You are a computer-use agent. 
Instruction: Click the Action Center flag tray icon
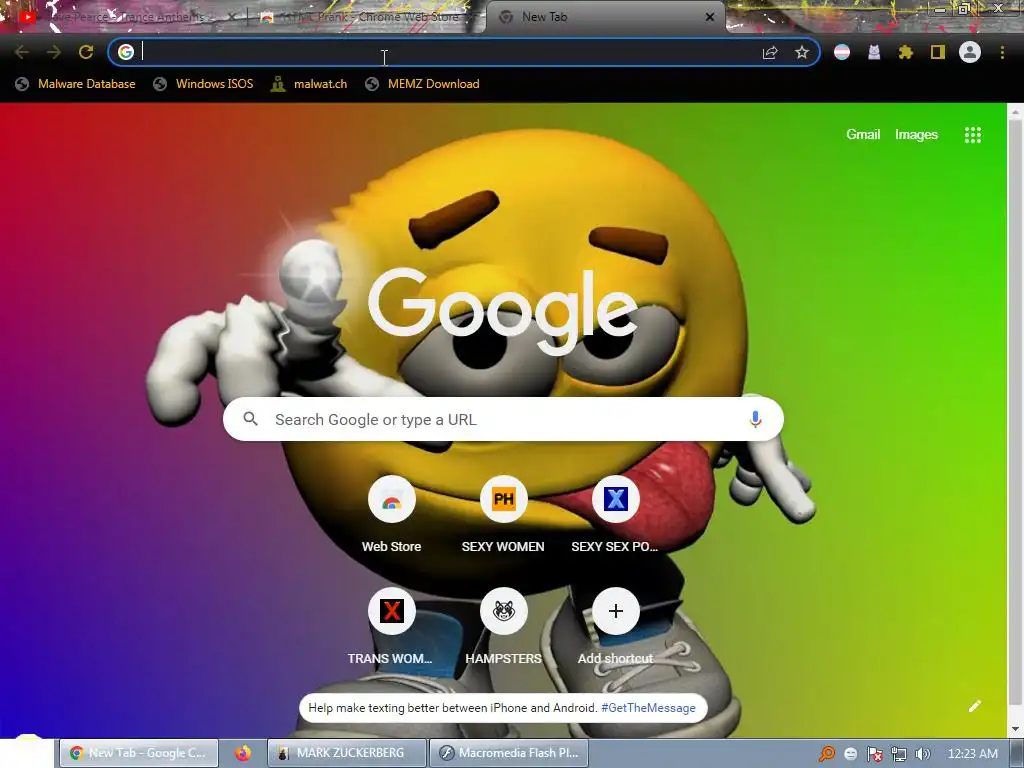pos(874,754)
